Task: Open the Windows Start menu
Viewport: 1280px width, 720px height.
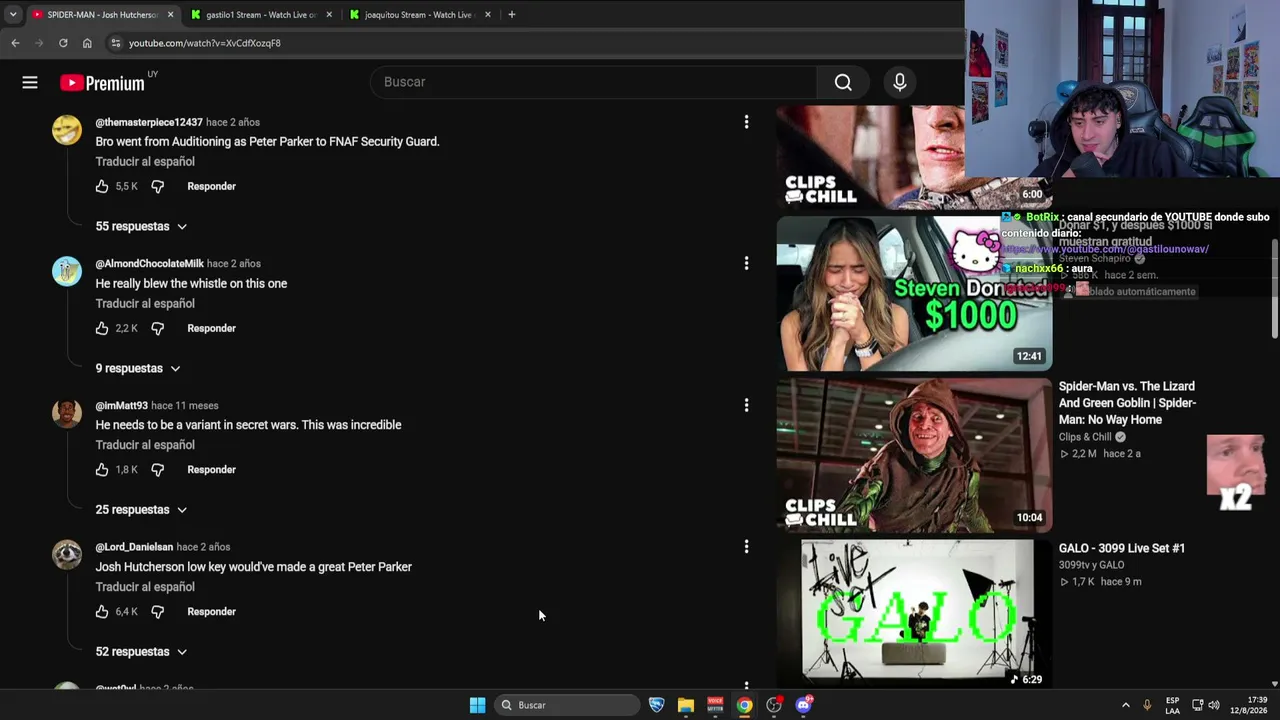Action: pos(477,705)
